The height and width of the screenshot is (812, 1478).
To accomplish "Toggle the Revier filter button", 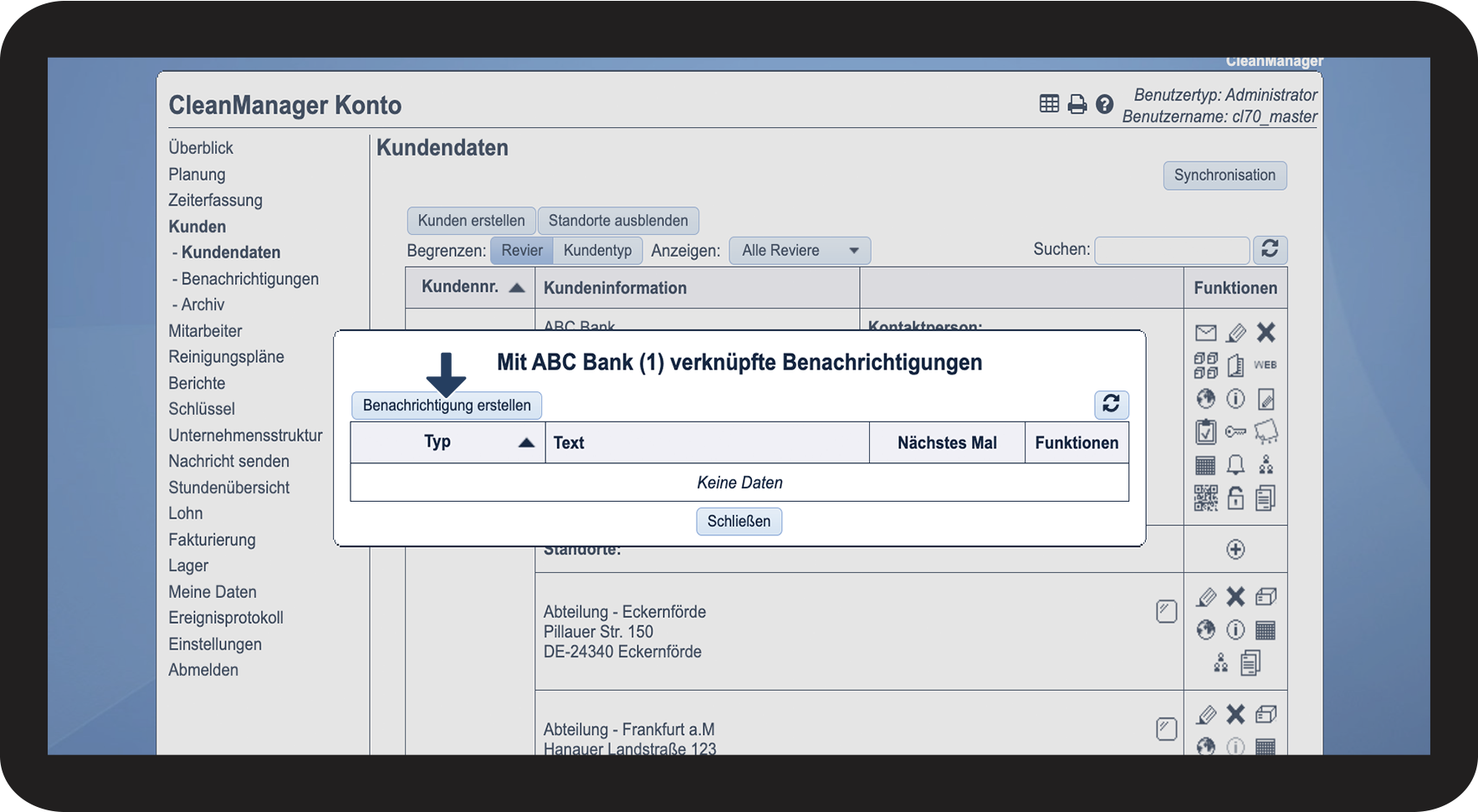I will [522, 251].
